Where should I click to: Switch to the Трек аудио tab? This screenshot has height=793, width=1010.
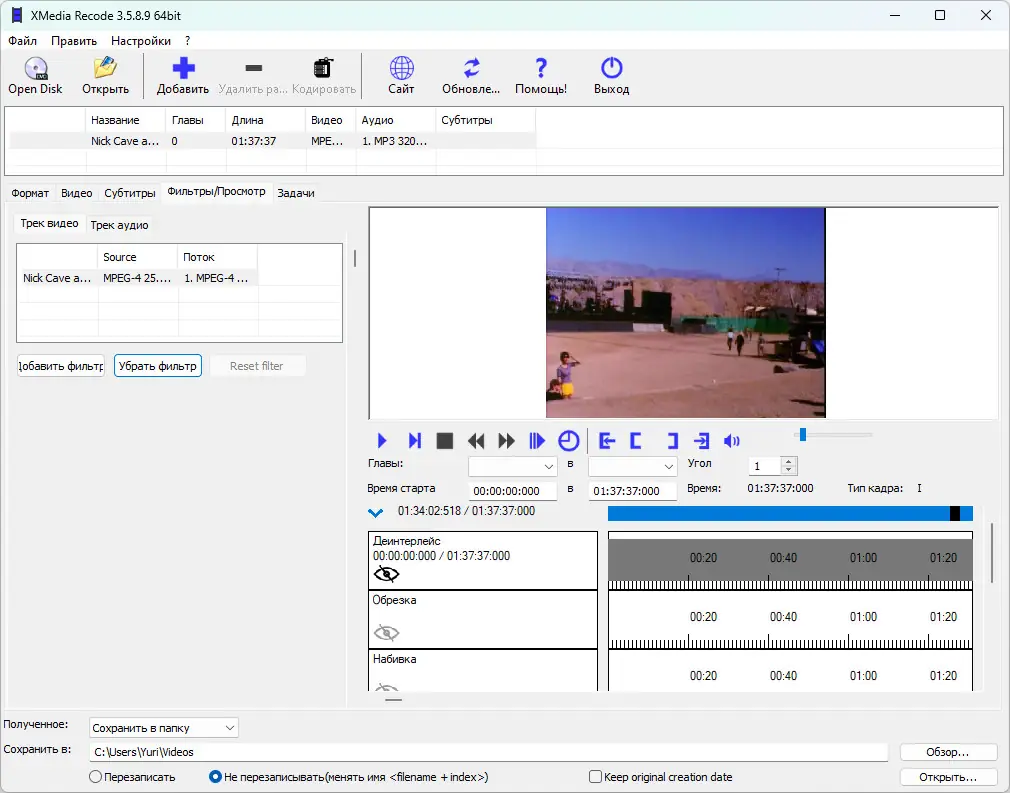click(119, 225)
